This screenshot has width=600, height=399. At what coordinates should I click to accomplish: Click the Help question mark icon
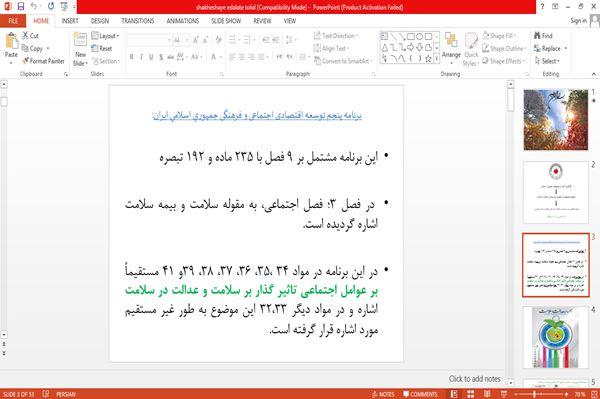[542, 7]
